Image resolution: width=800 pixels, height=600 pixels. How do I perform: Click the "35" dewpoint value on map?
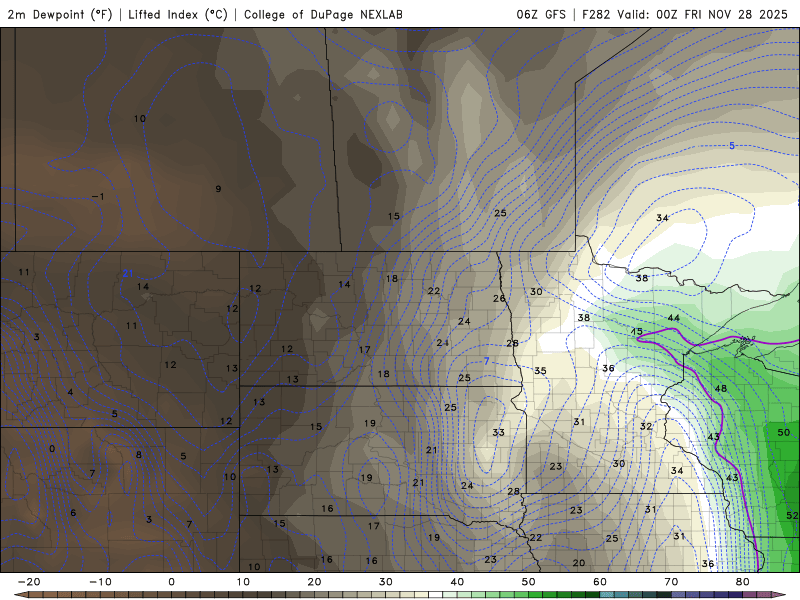[540, 370]
